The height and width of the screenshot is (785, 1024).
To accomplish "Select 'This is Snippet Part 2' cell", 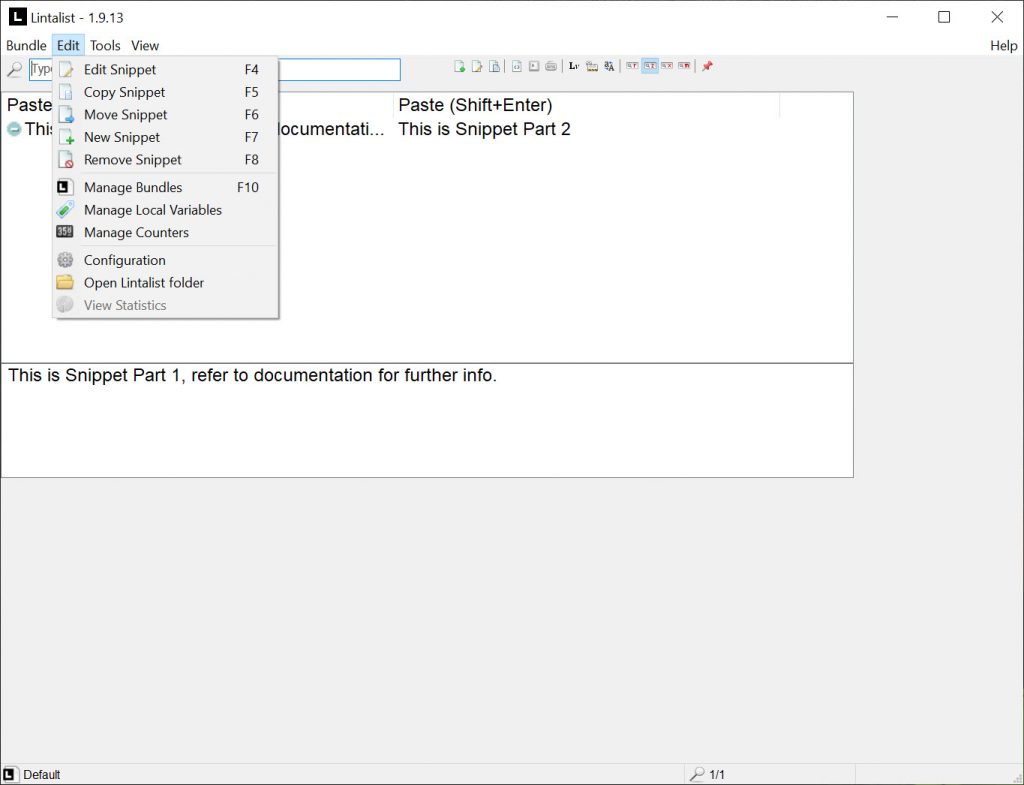I will click(x=485, y=129).
